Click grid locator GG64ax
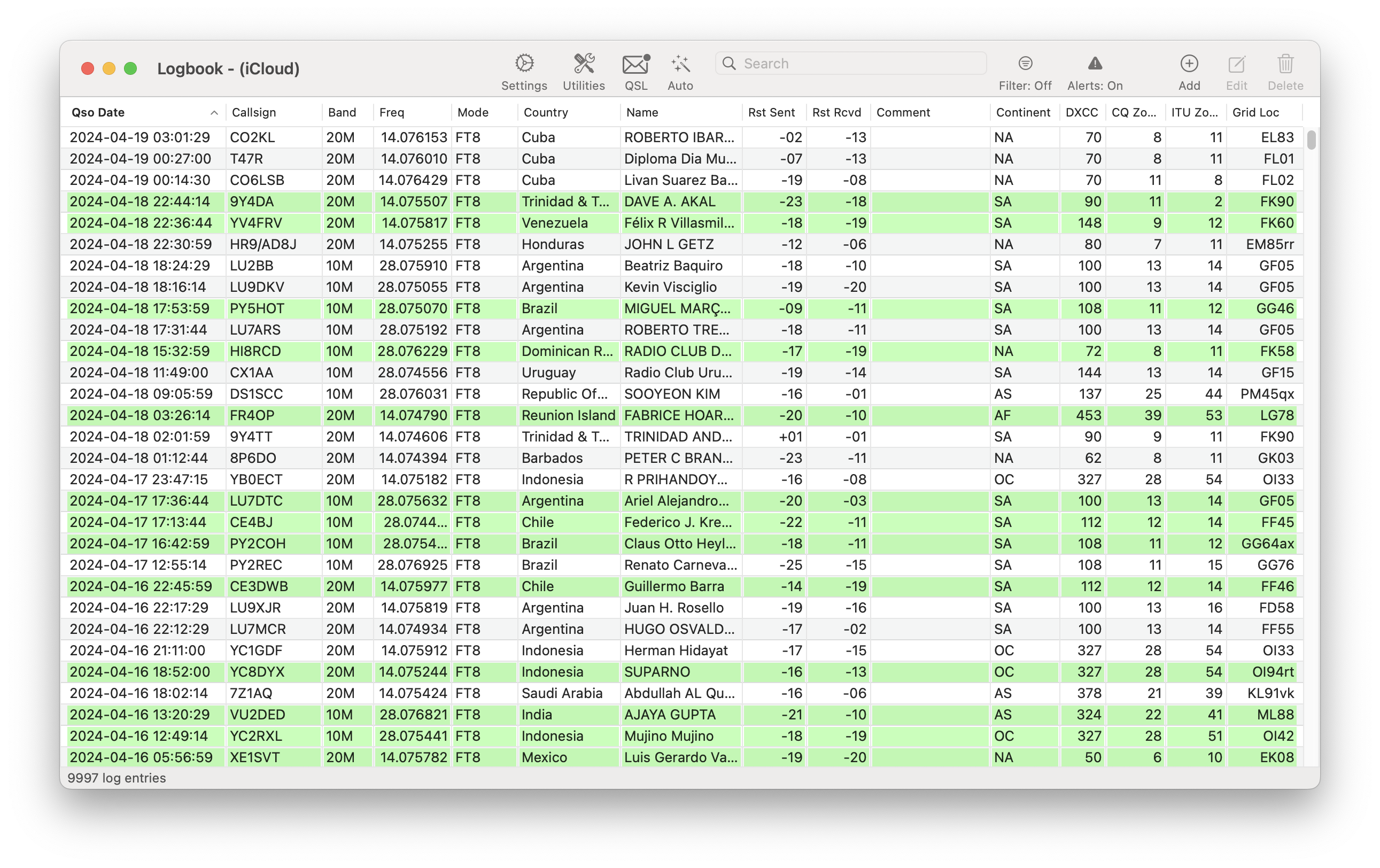This screenshot has height=868, width=1380. (x=1267, y=544)
